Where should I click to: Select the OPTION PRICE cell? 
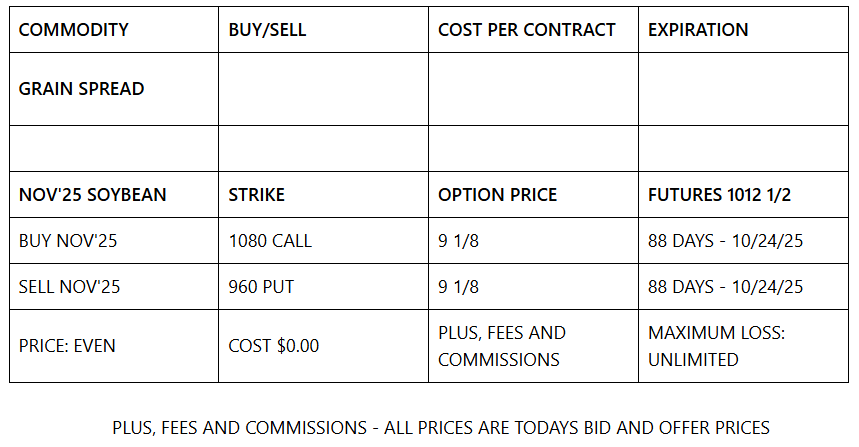coord(533,194)
